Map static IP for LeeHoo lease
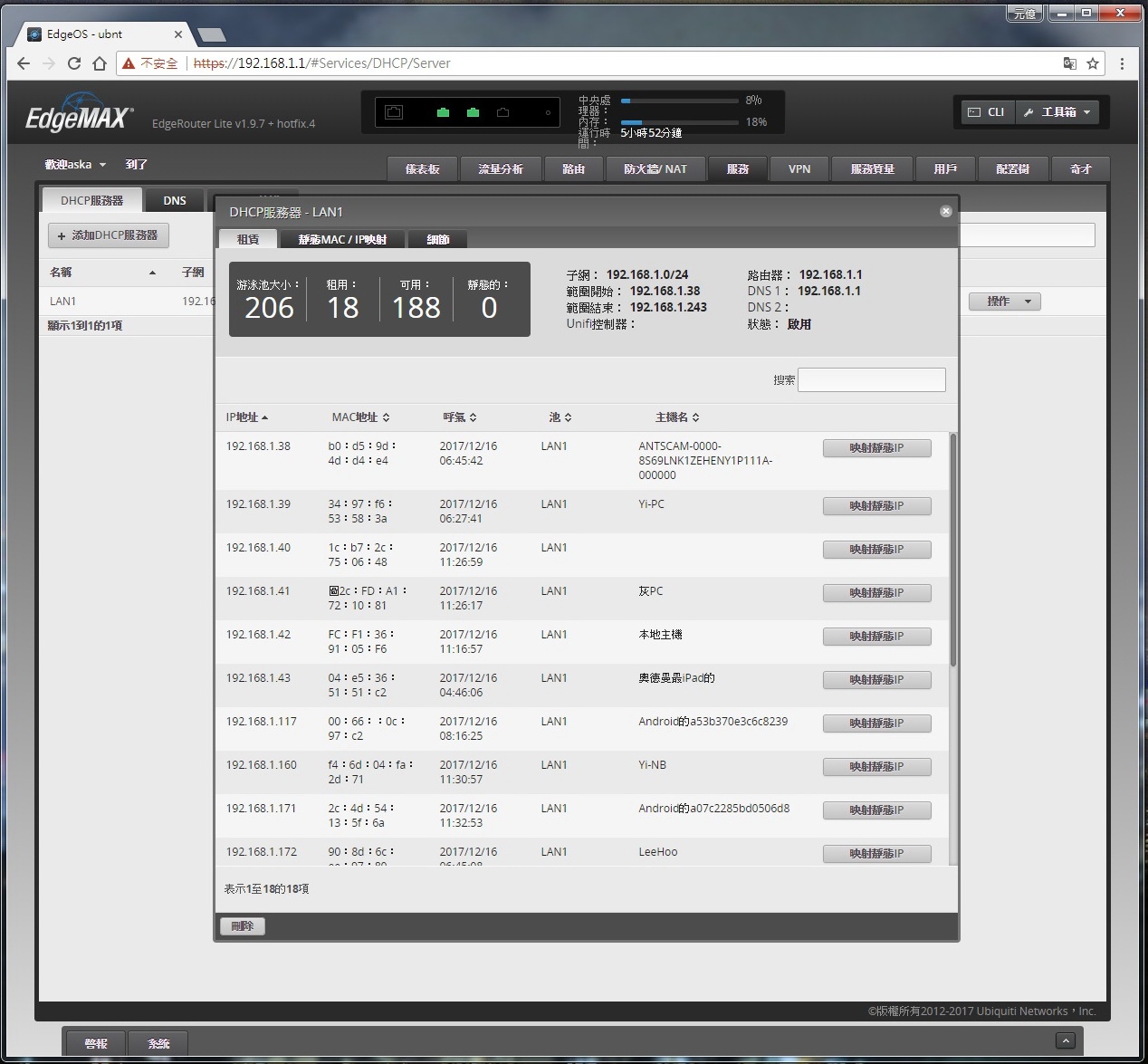The width and height of the screenshot is (1148, 1064). (x=876, y=854)
